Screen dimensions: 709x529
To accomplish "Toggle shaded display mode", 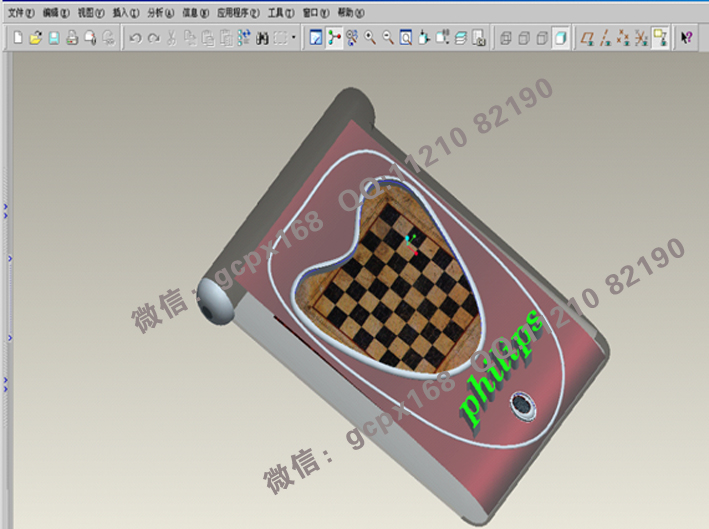I will 561,38.
